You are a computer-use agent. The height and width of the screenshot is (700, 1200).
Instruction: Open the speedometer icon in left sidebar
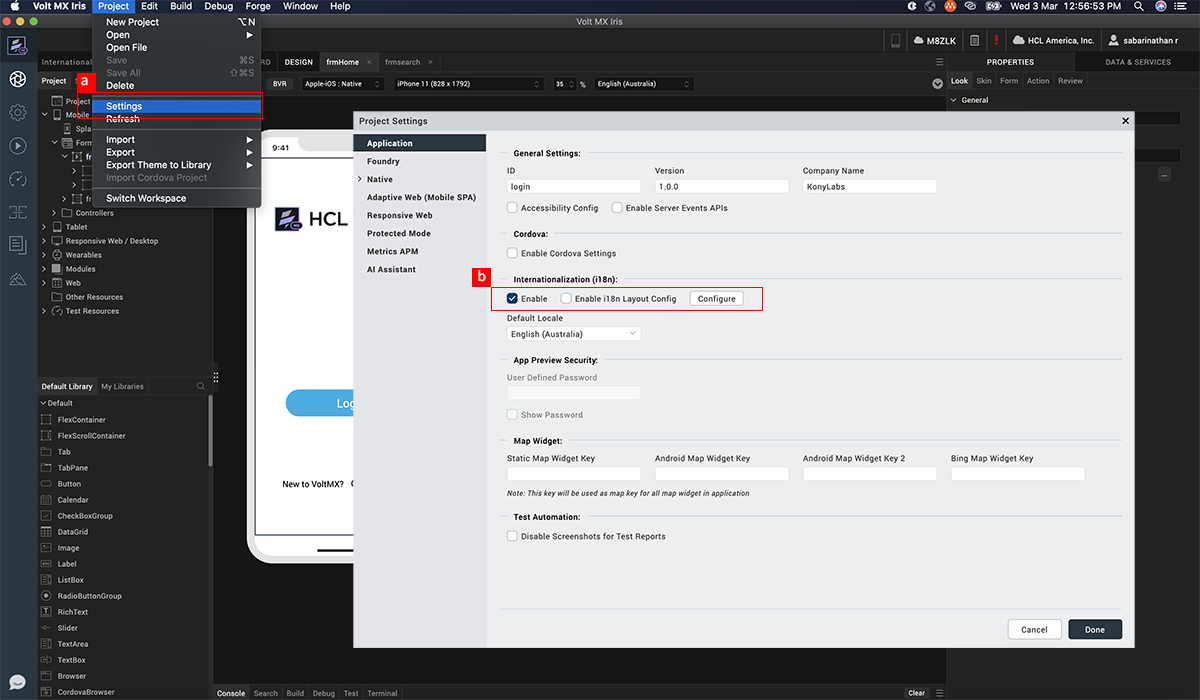click(17, 179)
